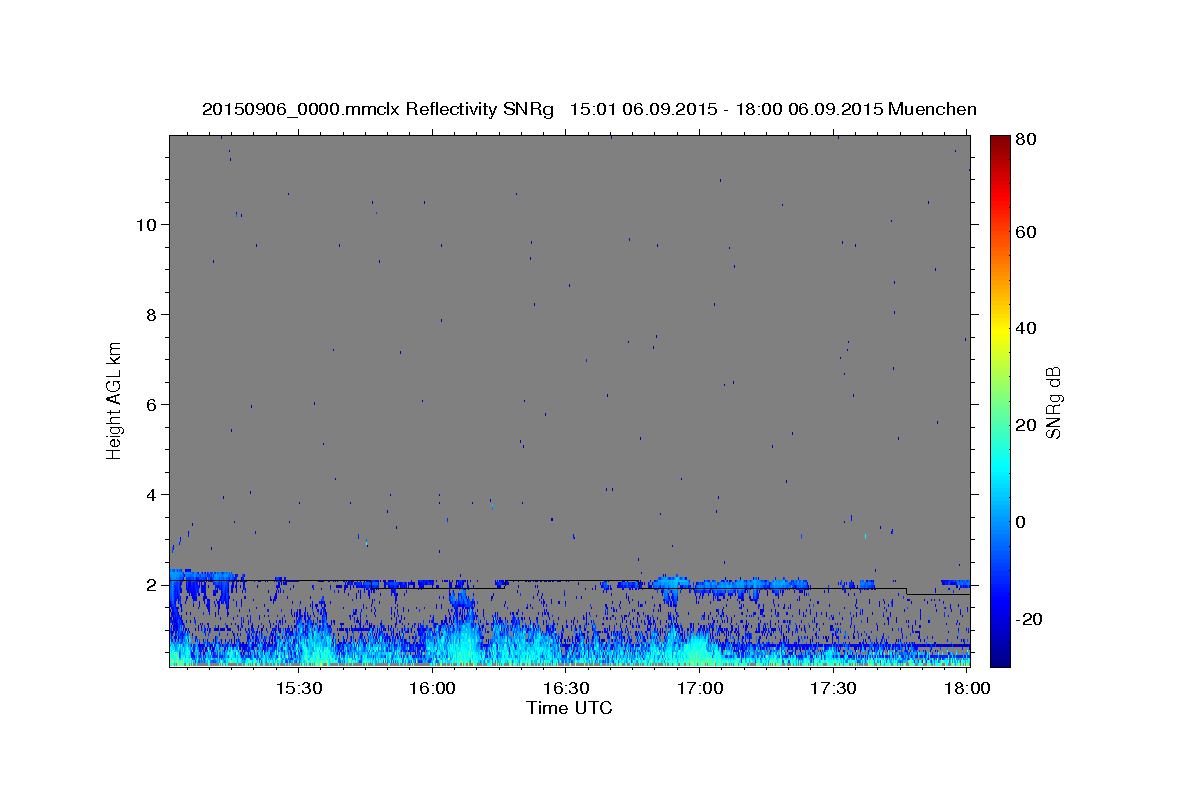Click the colorbar value 80

[1028, 140]
